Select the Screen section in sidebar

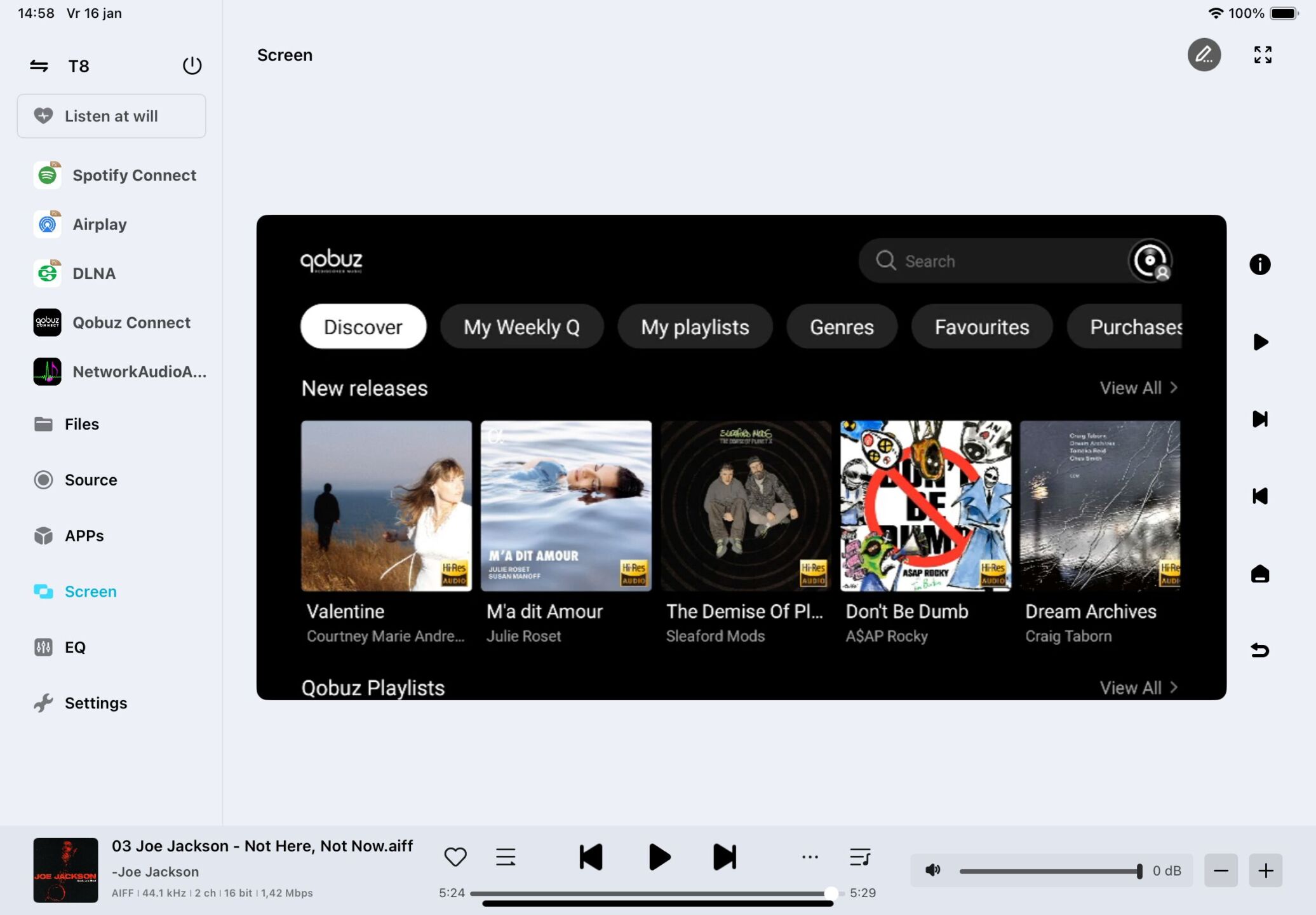75,592
